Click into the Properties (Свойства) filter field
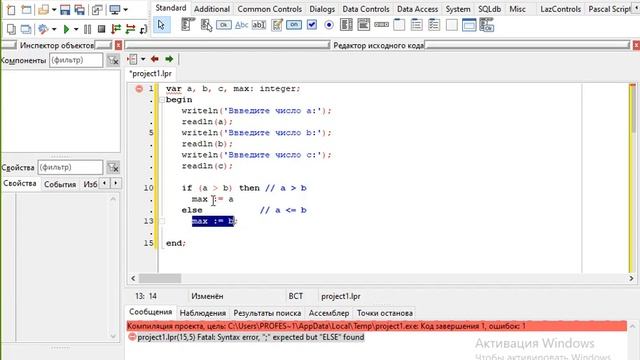The image size is (640, 360). click(x=70, y=167)
